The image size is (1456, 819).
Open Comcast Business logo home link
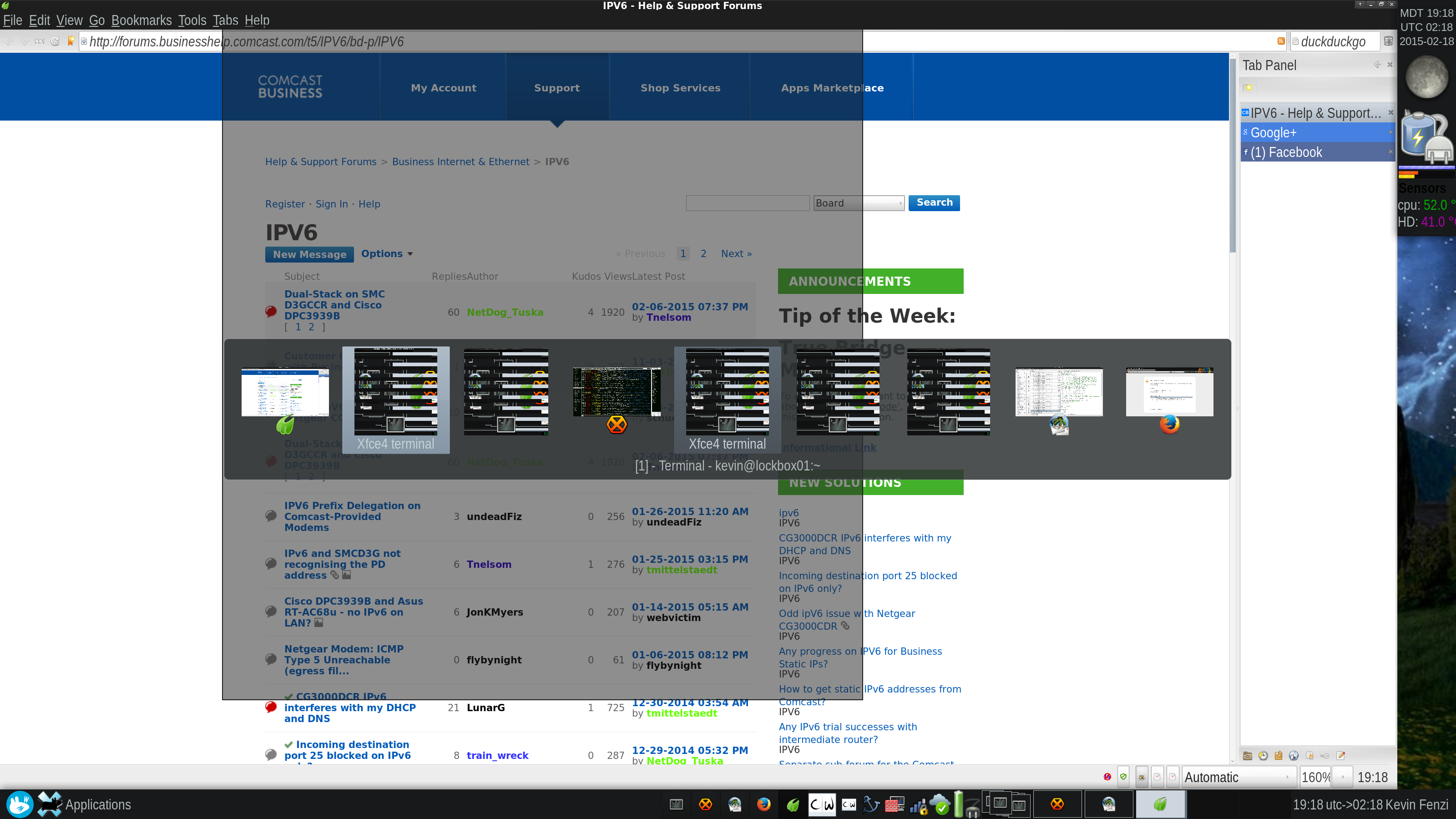coord(290,86)
